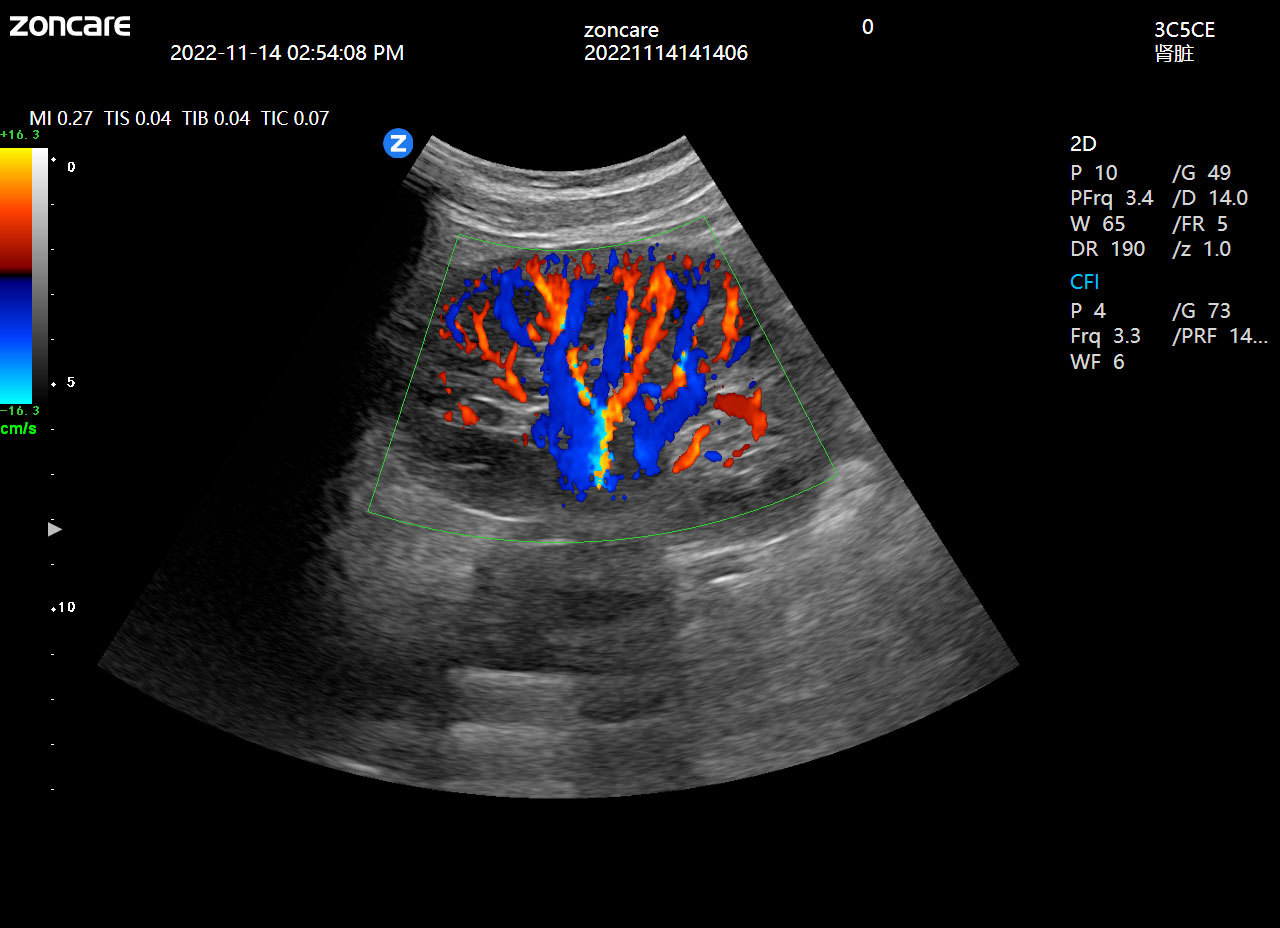Click the CFI gain G 73 parameter
Viewport: 1280px width, 928px height.
pyautogui.click(x=1201, y=311)
